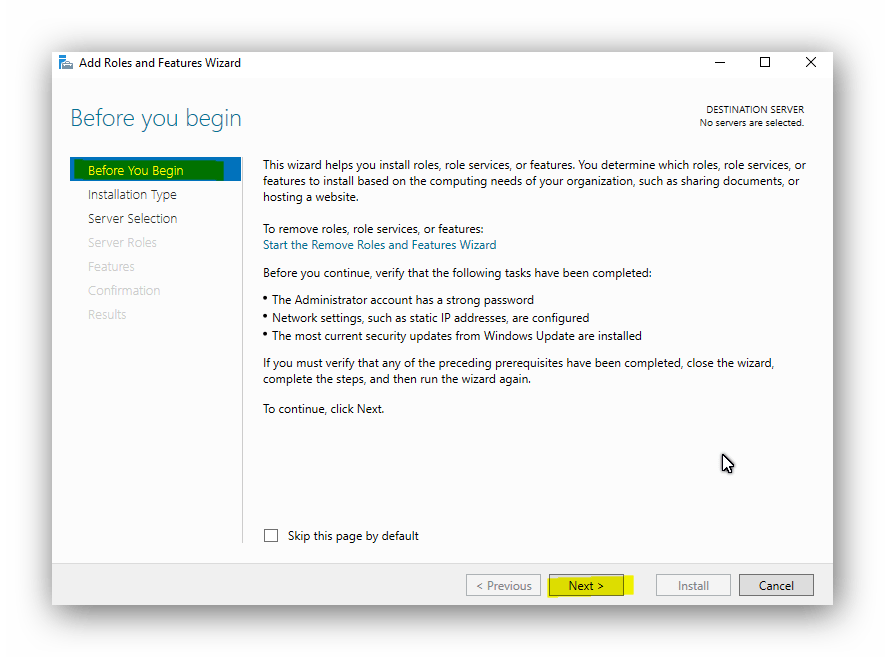
Task: Click the 'To continue, click Next.' text
Action: pyautogui.click(x=323, y=409)
